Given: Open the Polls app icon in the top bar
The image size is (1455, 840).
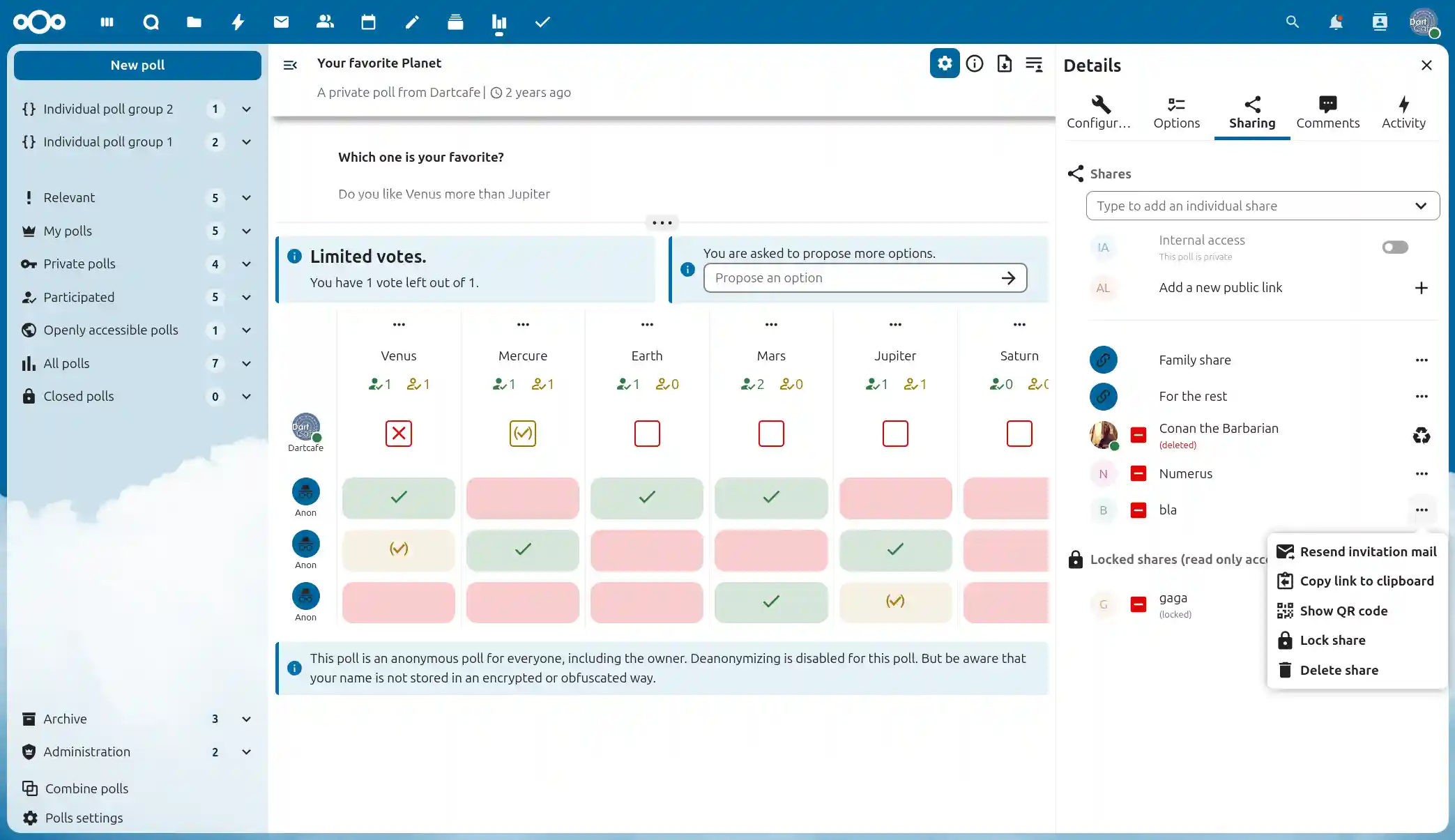Looking at the screenshot, I should (498, 22).
